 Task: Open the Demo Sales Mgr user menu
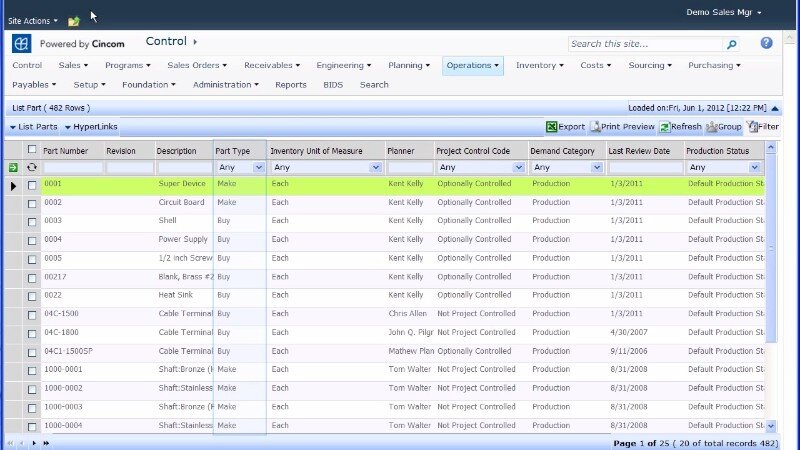tap(724, 12)
